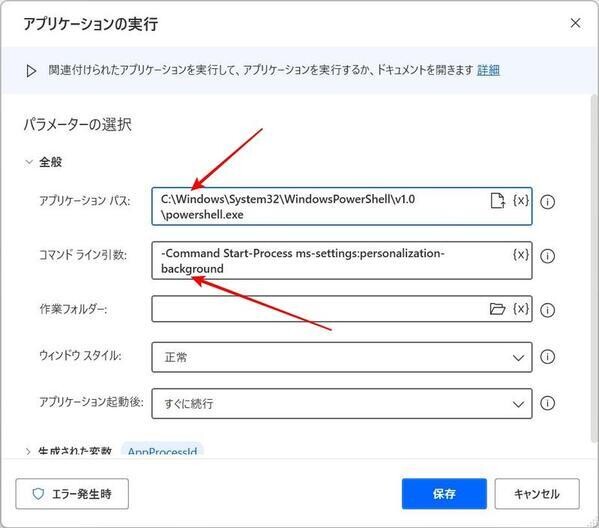Click the コマンド ライン引数 label

tap(83, 254)
